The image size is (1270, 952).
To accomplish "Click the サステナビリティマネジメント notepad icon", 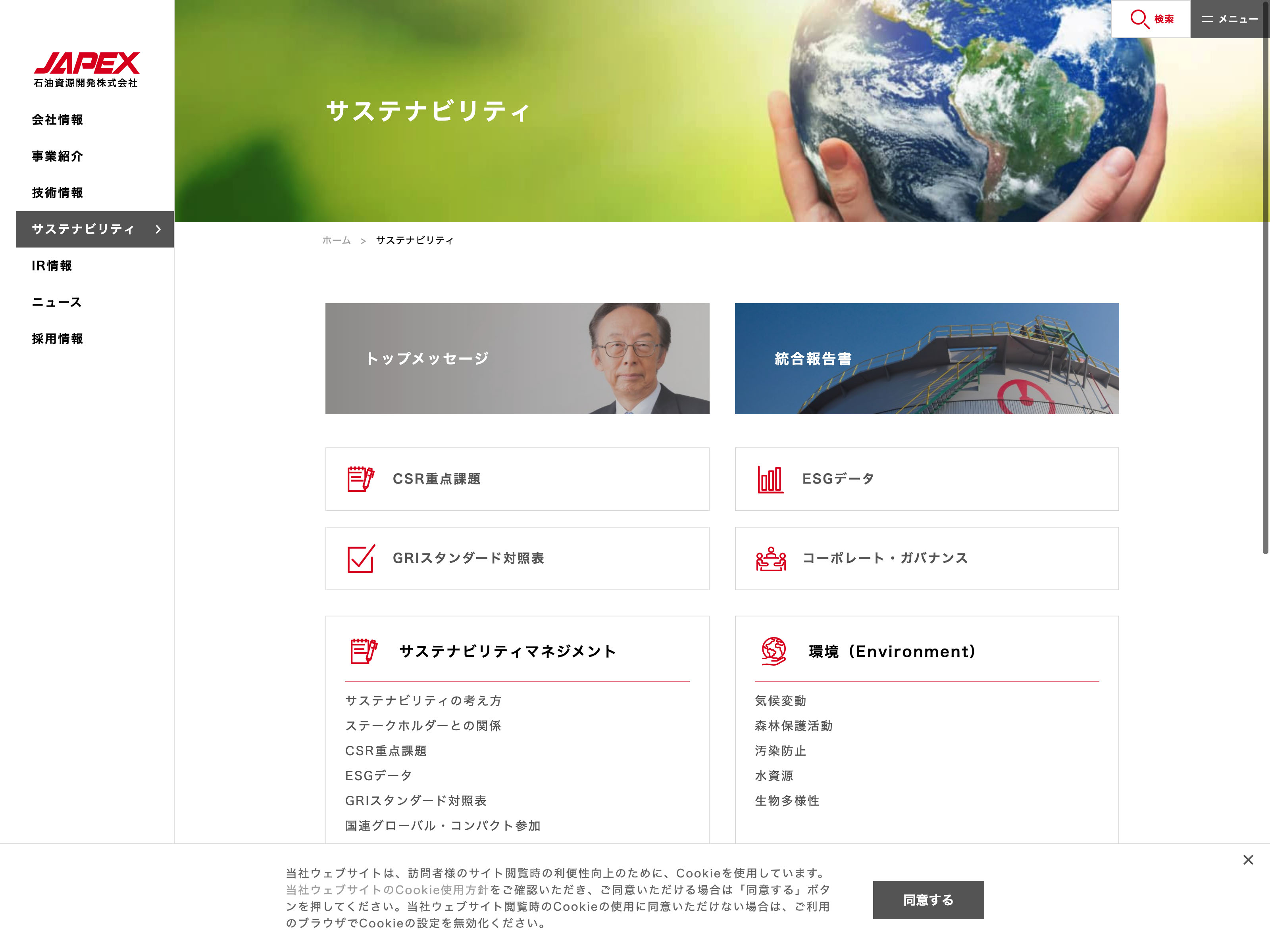I will [x=364, y=651].
